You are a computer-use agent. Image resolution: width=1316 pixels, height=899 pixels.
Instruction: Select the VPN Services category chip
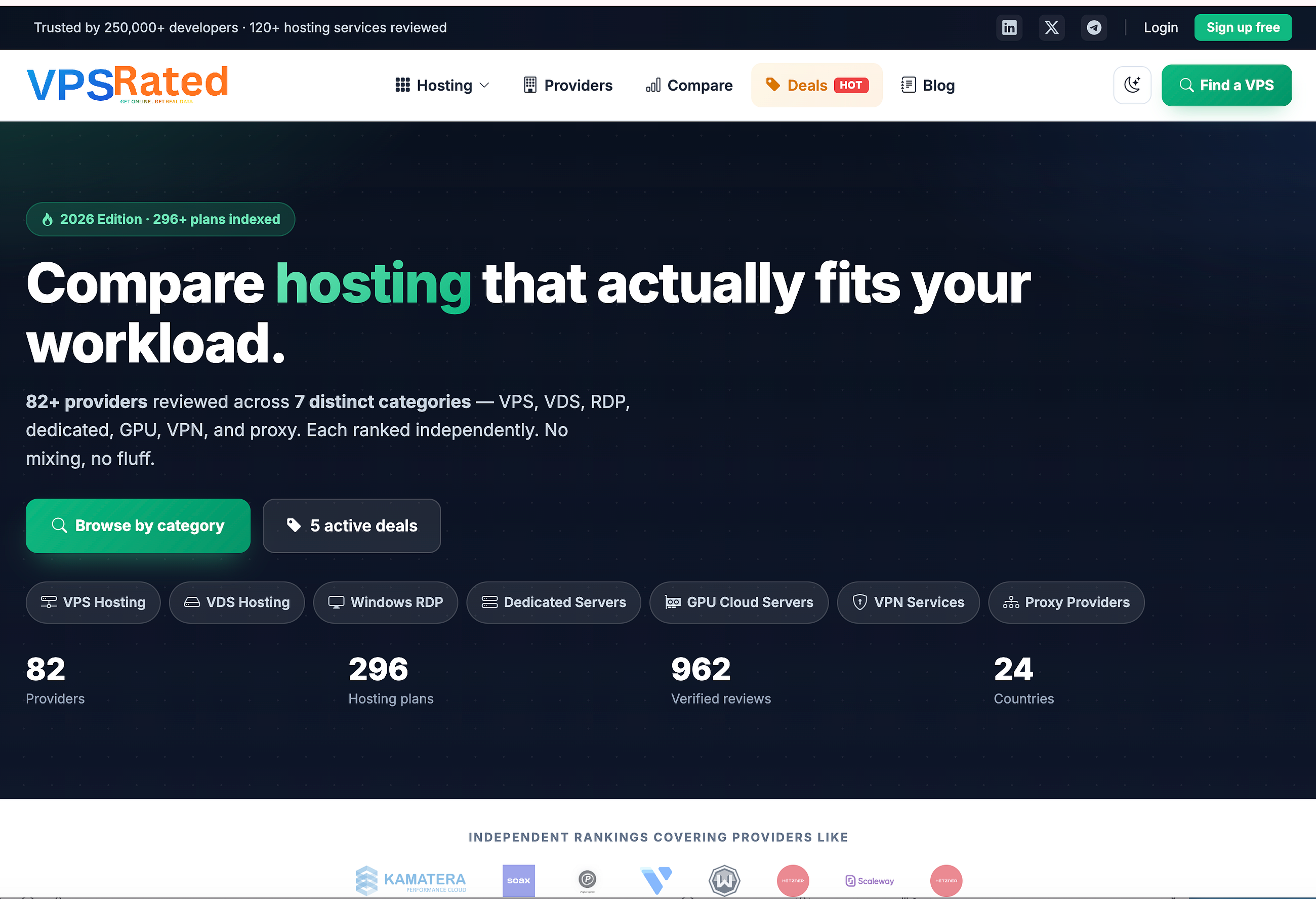coord(908,602)
